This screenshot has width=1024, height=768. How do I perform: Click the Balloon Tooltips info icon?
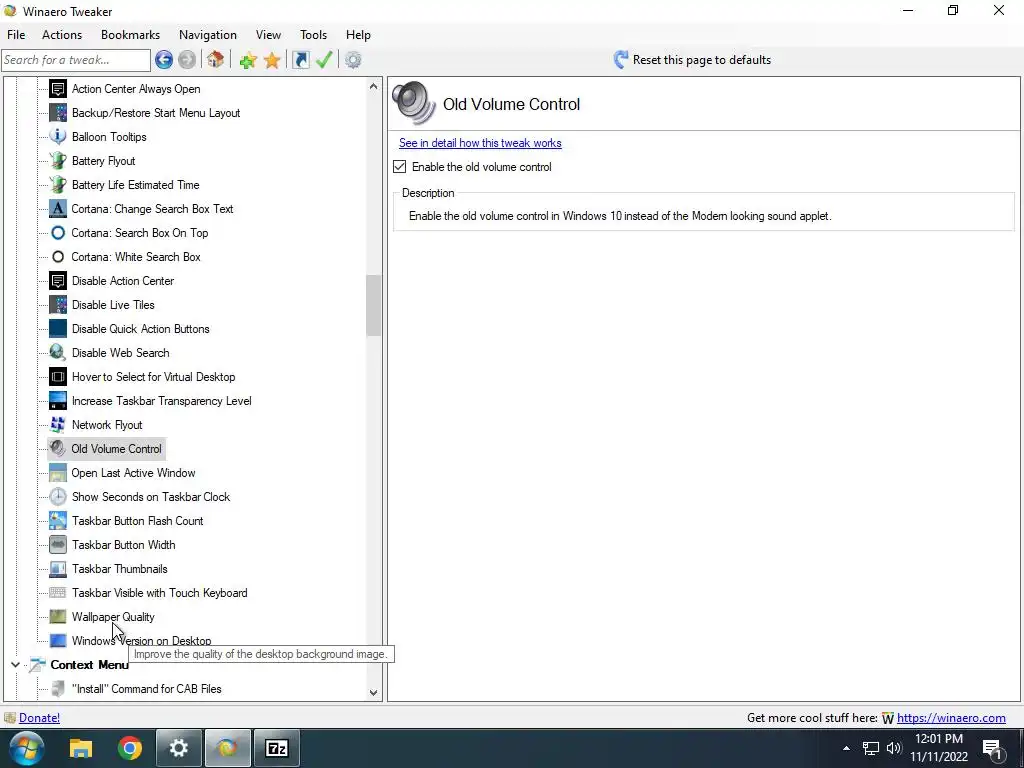click(x=57, y=136)
